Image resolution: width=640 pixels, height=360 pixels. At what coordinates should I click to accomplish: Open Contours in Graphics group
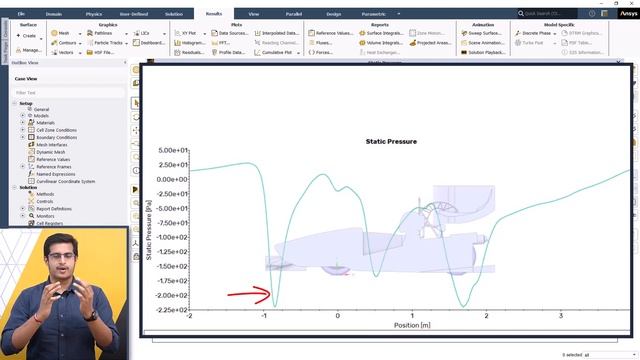click(64, 43)
